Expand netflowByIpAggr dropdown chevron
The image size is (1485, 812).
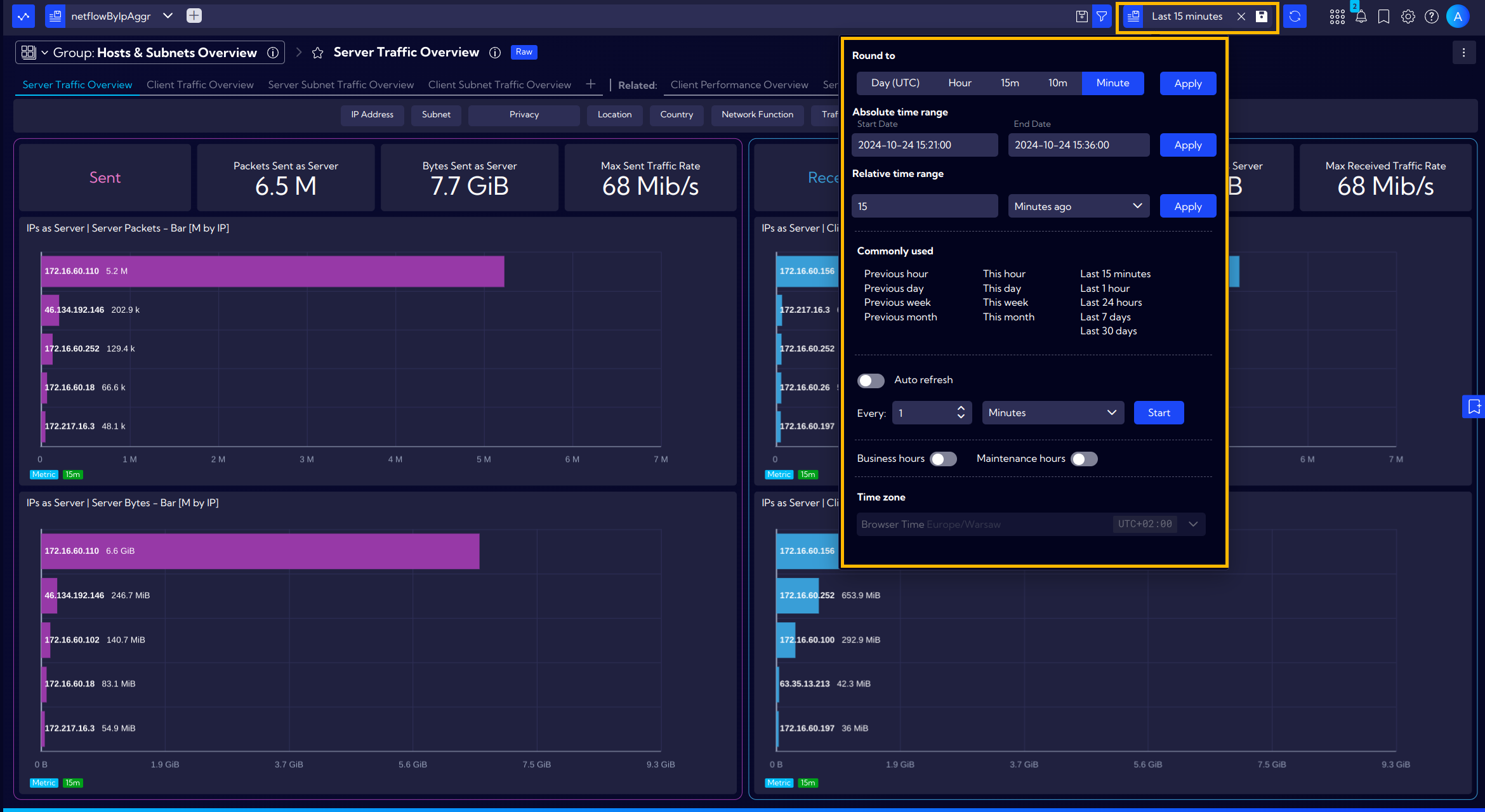click(x=168, y=16)
